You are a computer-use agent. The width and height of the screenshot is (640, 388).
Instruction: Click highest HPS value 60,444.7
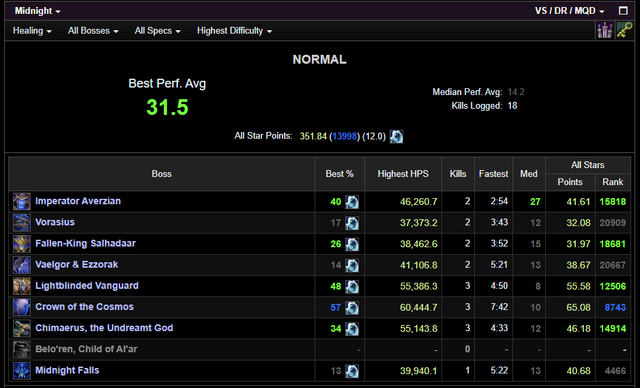pos(418,307)
